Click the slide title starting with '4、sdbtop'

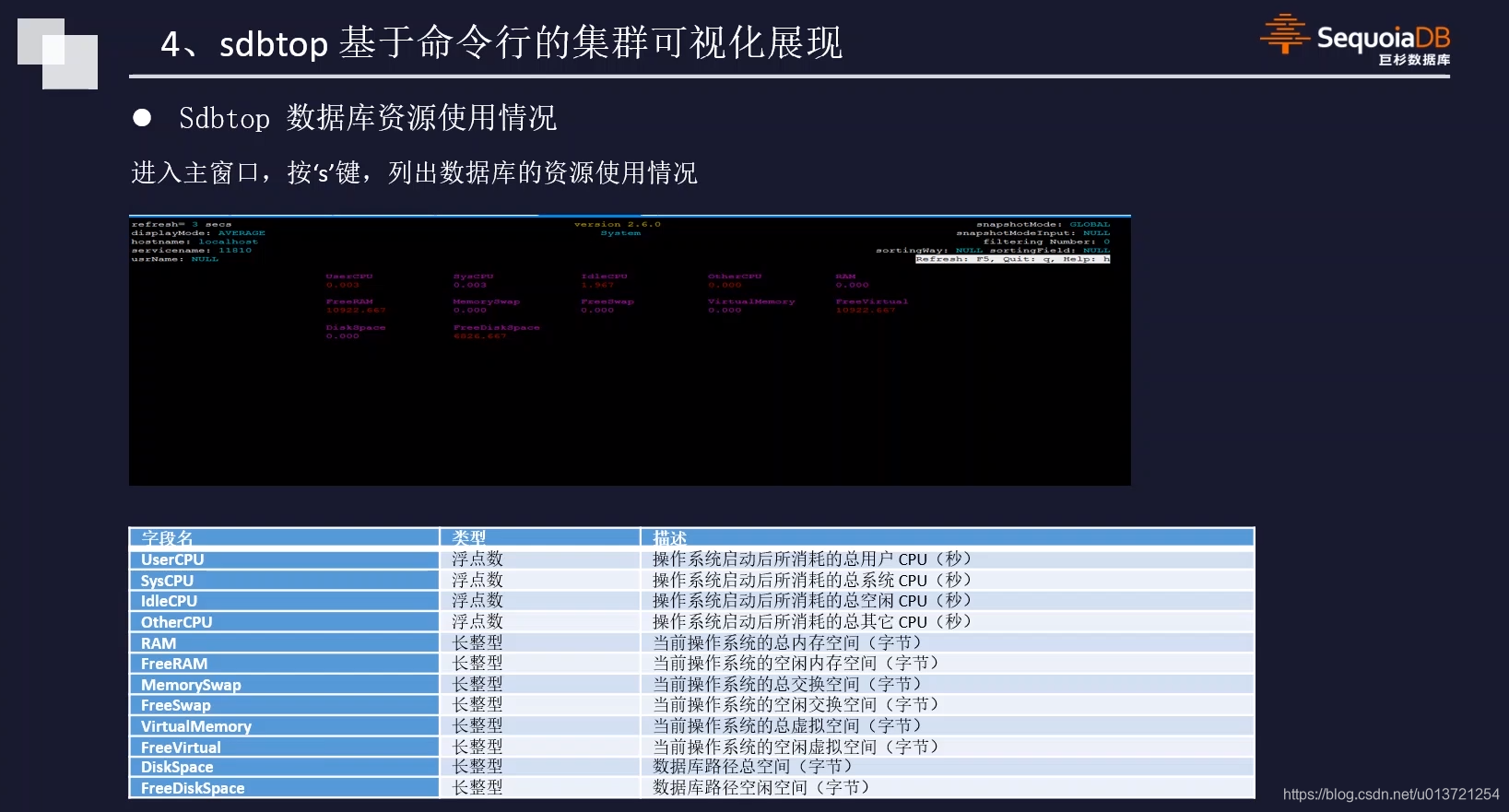pos(501,42)
